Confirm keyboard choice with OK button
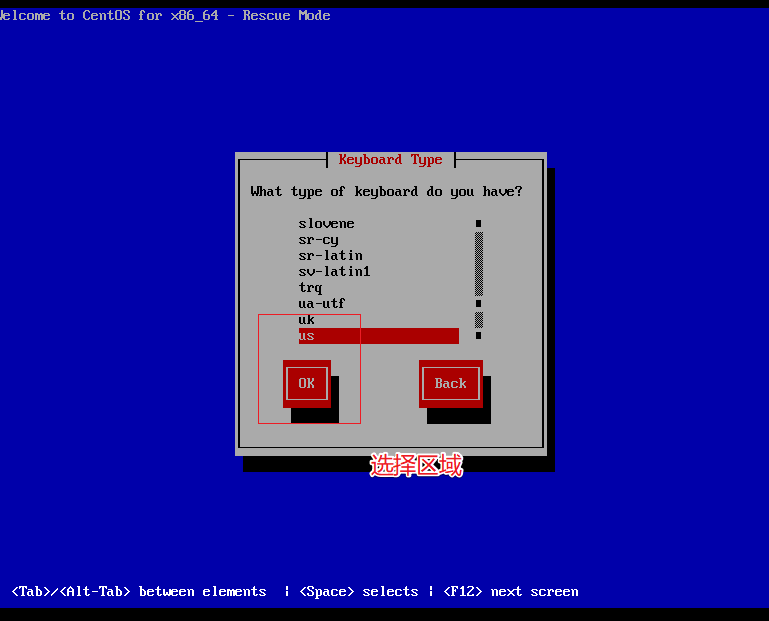The image size is (769, 621). (x=307, y=384)
